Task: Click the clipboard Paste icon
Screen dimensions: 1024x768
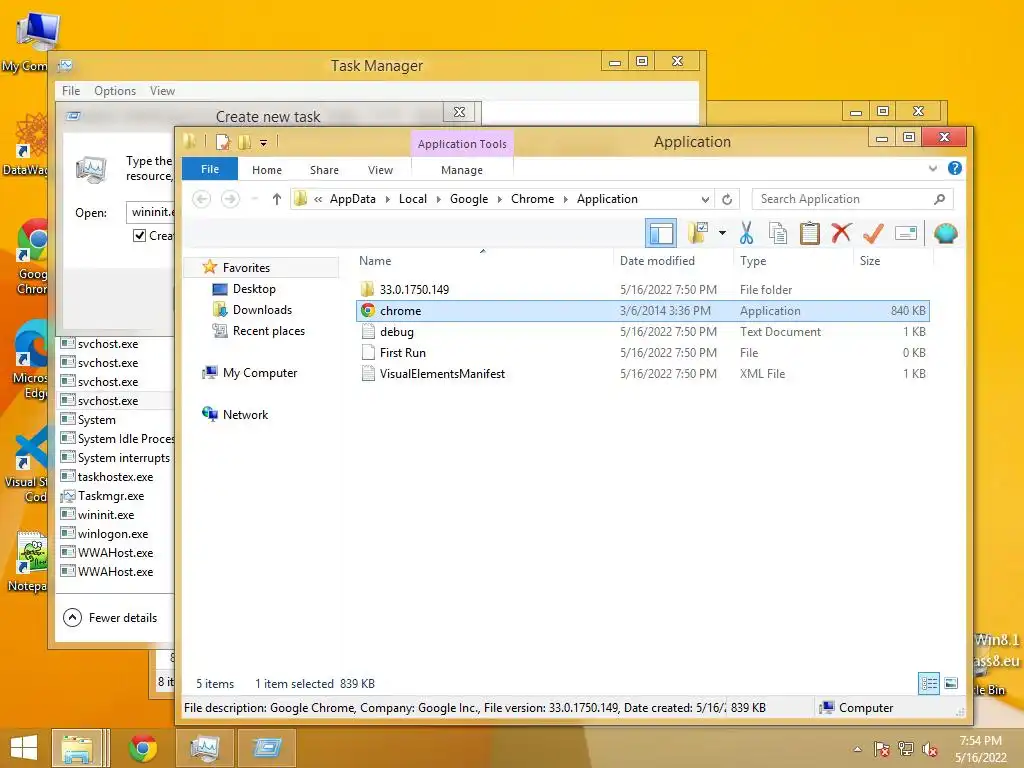Action: coord(809,233)
